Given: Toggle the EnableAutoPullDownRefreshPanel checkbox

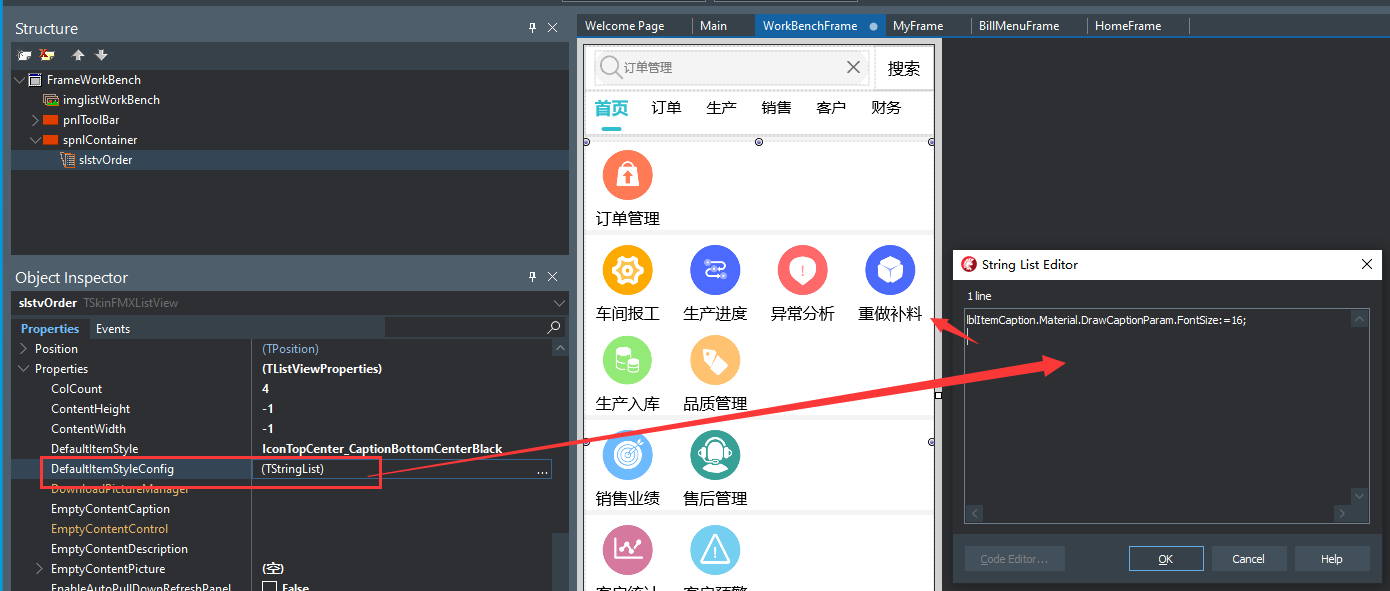Looking at the screenshot, I should click(269, 587).
